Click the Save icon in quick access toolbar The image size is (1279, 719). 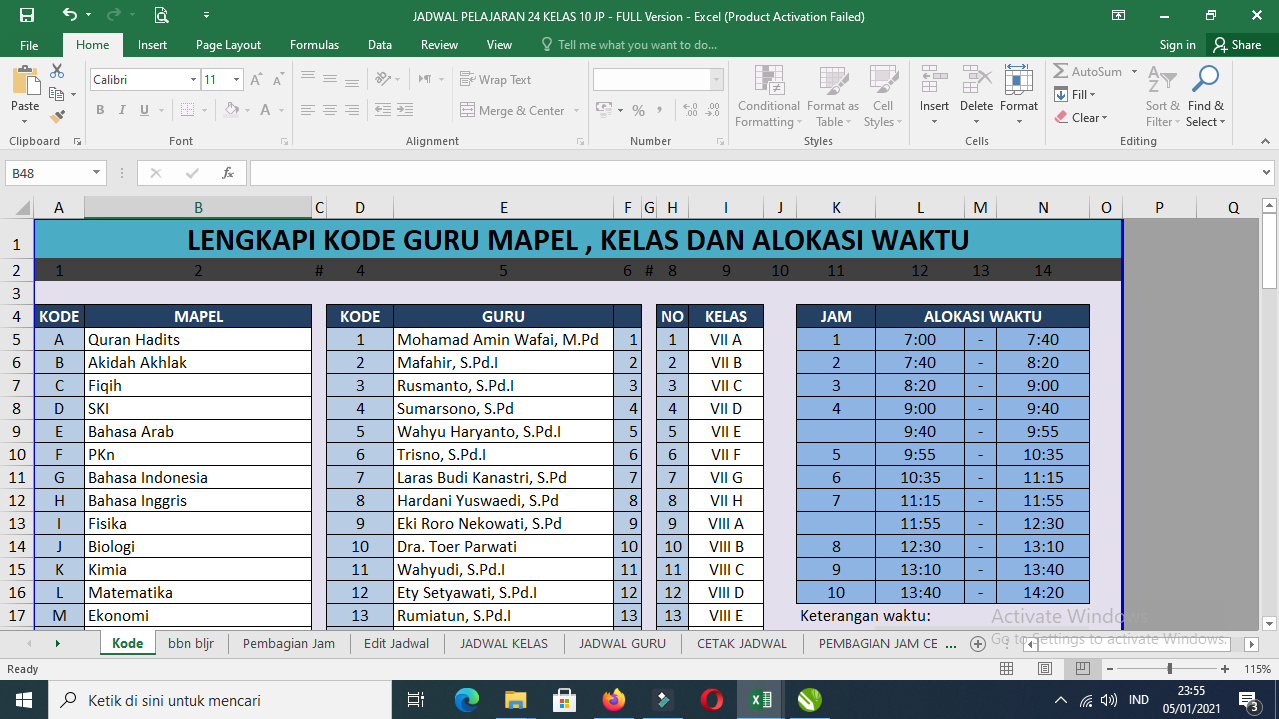(x=26, y=16)
